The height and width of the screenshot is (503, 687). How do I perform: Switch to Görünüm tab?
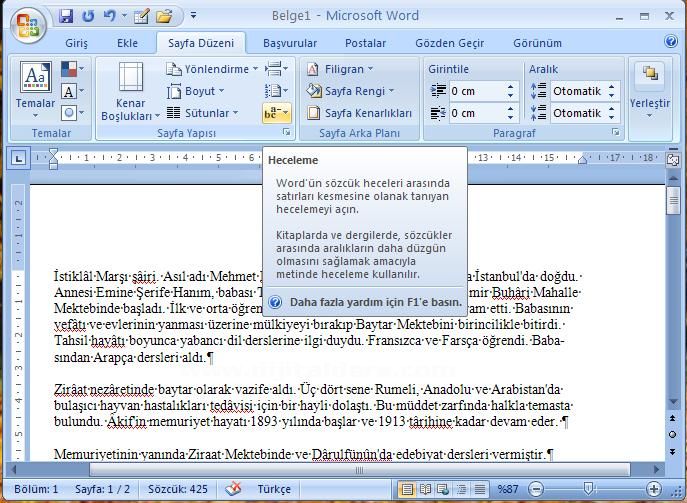coord(537,43)
